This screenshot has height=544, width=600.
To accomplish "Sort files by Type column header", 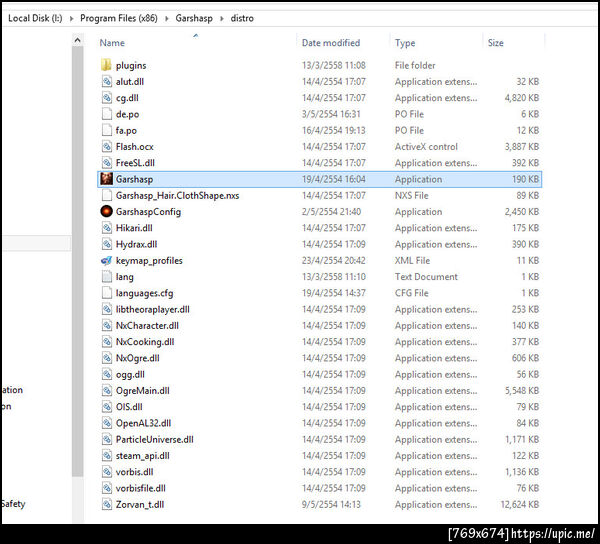I will click(405, 43).
